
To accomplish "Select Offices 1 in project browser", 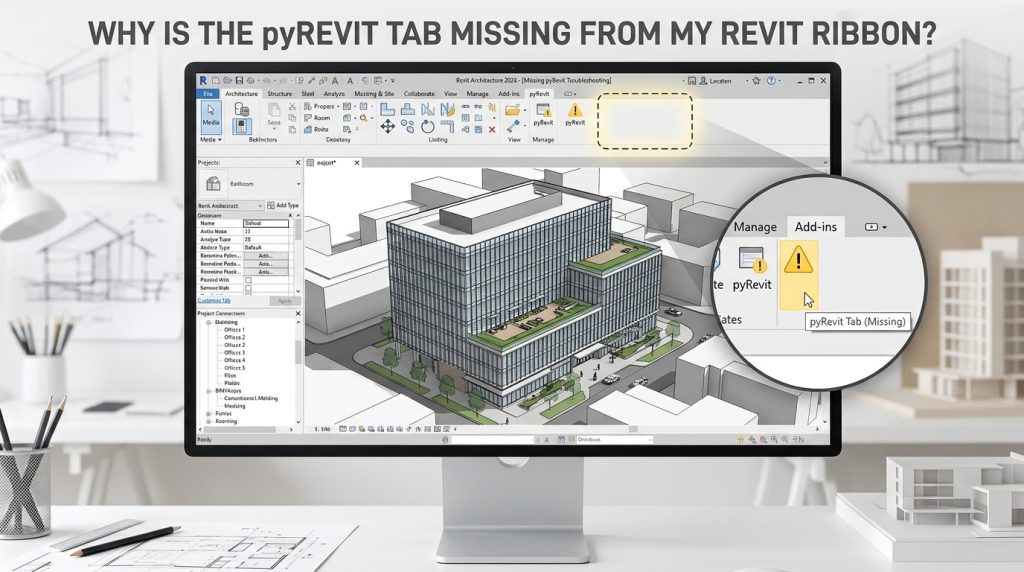I will pos(234,330).
